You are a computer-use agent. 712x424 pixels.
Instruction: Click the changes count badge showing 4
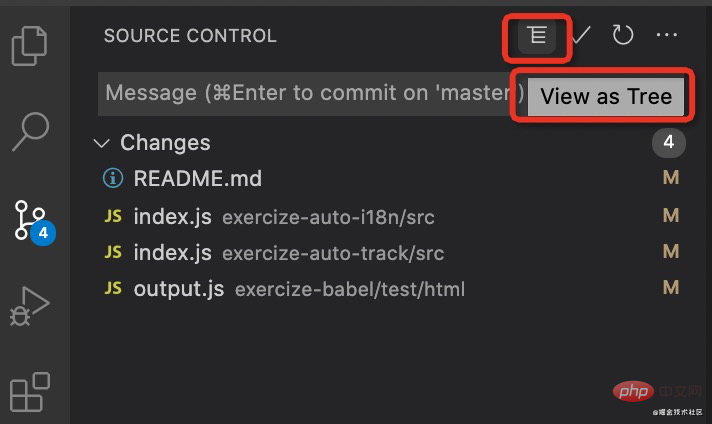[669, 143]
